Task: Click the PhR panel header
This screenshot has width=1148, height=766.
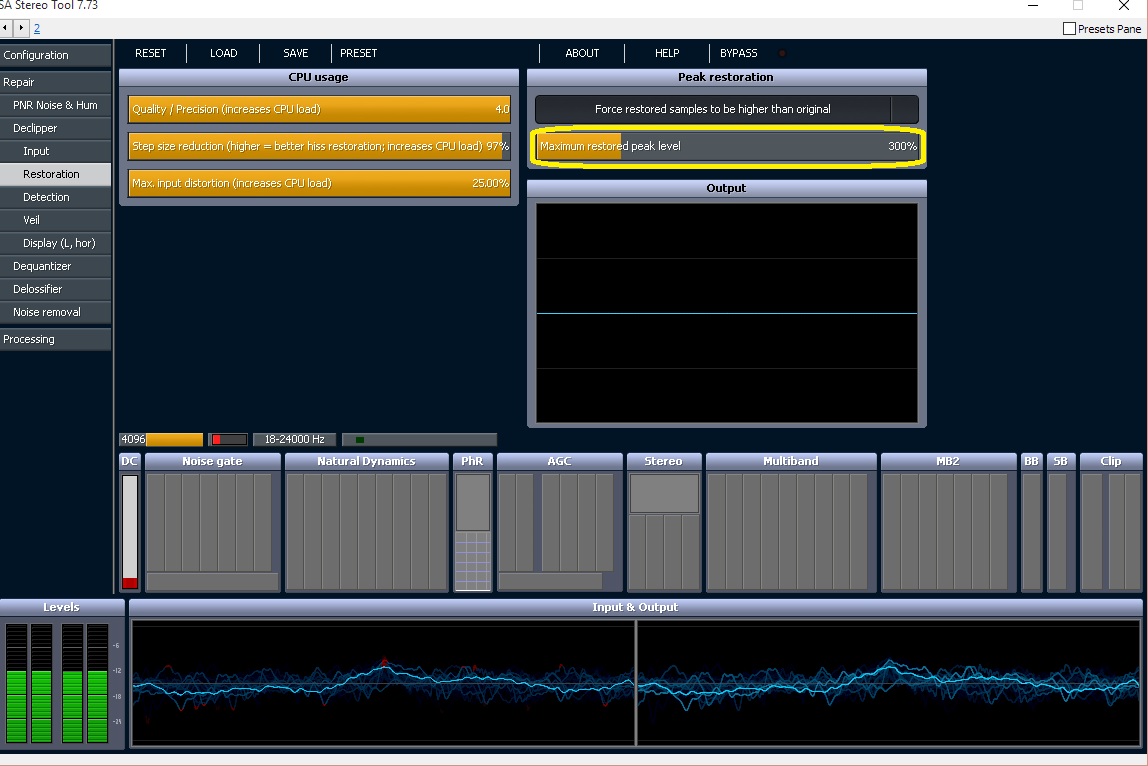Action: point(472,461)
